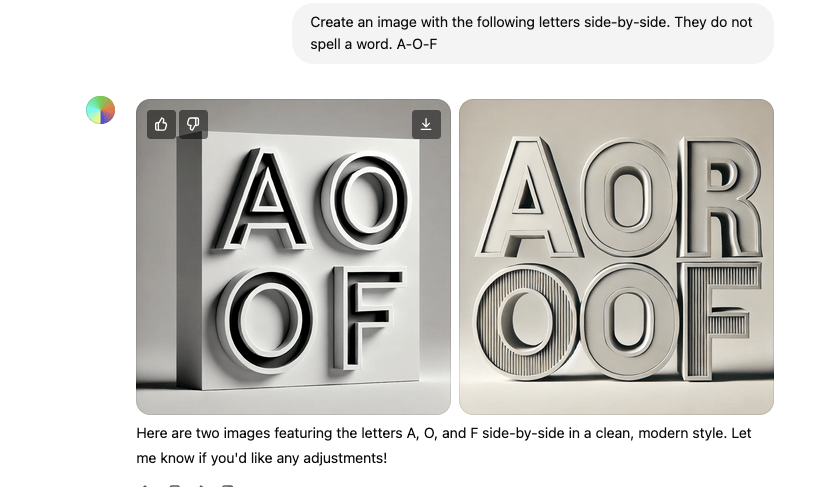
Task: Select the user prompt message bubble
Action: pyautogui.click(x=533, y=33)
